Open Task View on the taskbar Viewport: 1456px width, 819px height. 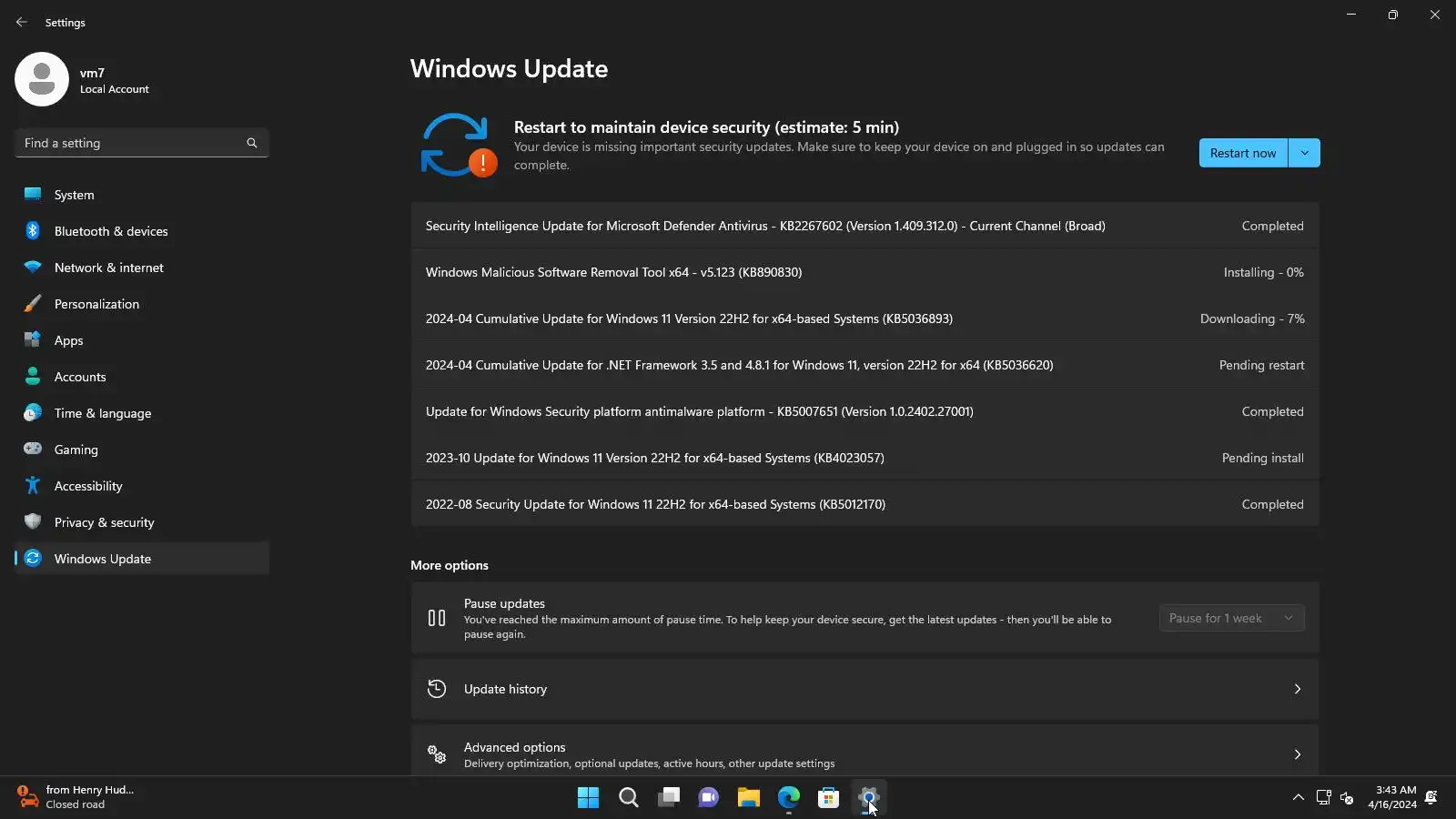point(669,798)
